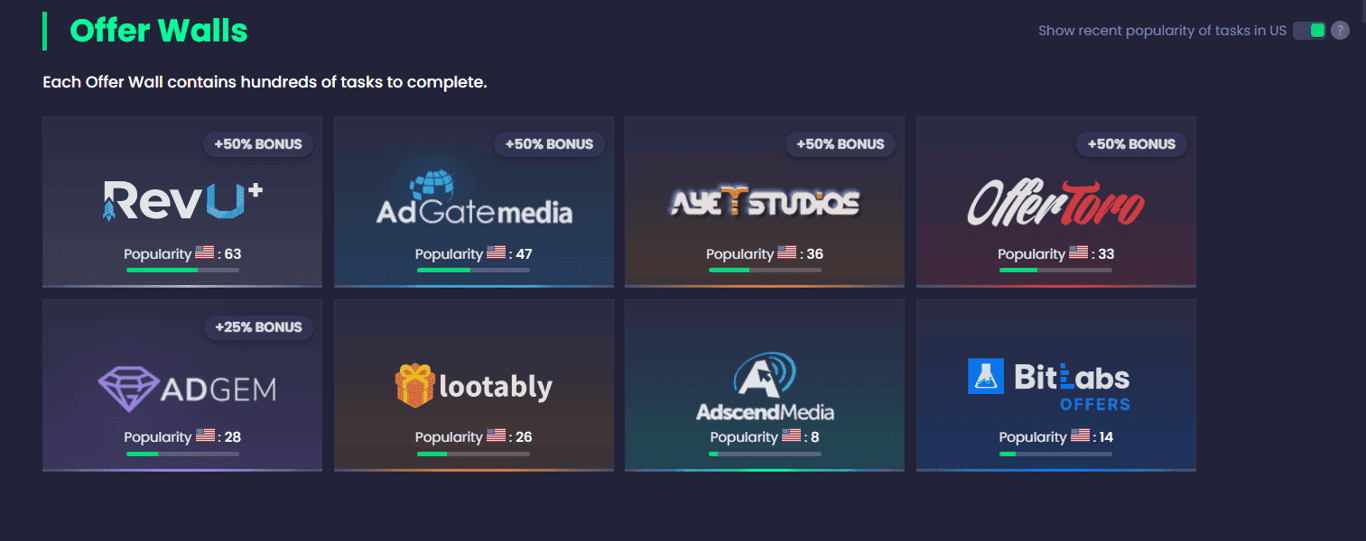Click the +50% BONUS badge on OfferToro
This screenshot has height=541, width=1366.
tap(1132, 144)
